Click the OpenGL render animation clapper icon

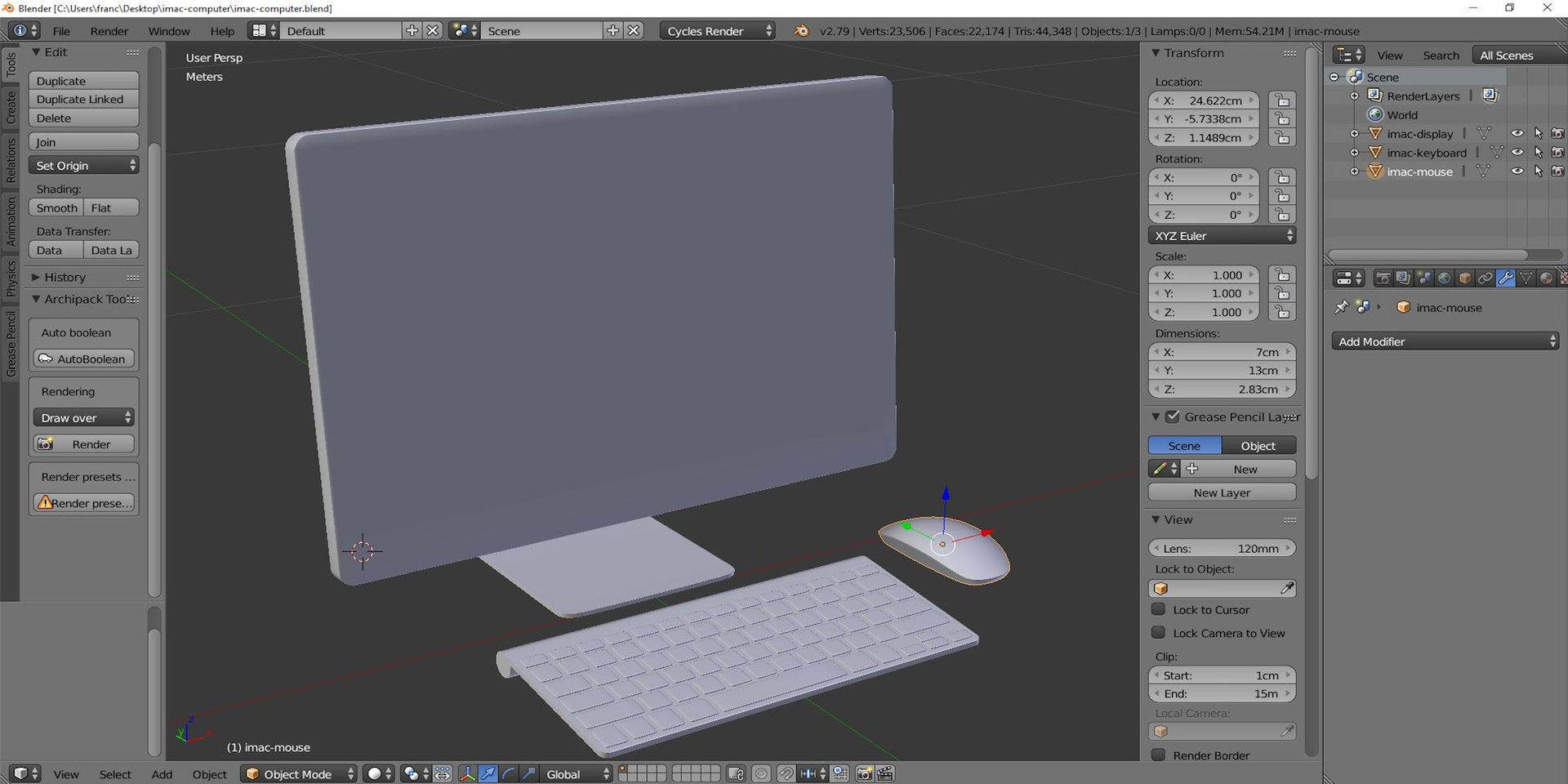point(884,773)
